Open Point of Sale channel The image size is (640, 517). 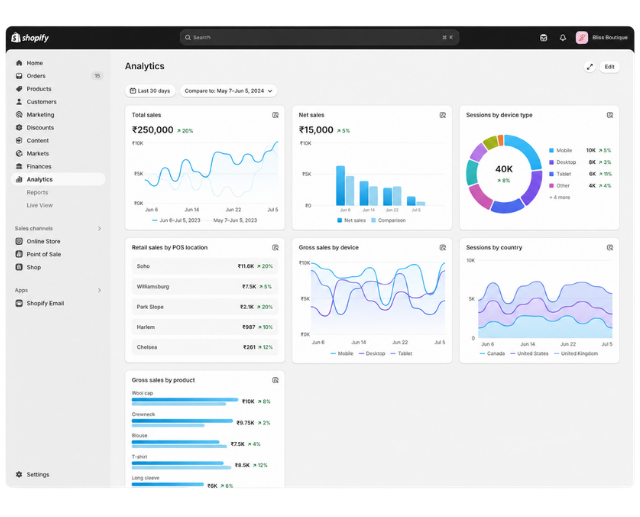pos(44,254)
